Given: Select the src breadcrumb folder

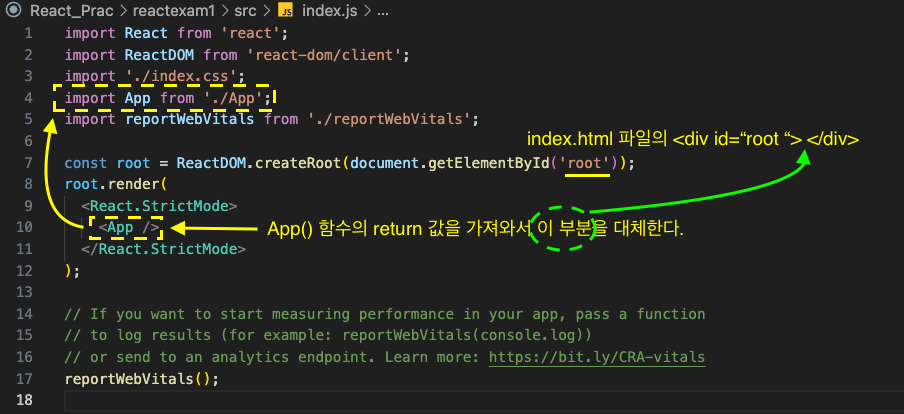Looking at the screenshot, I should click(x=245, y=11).
